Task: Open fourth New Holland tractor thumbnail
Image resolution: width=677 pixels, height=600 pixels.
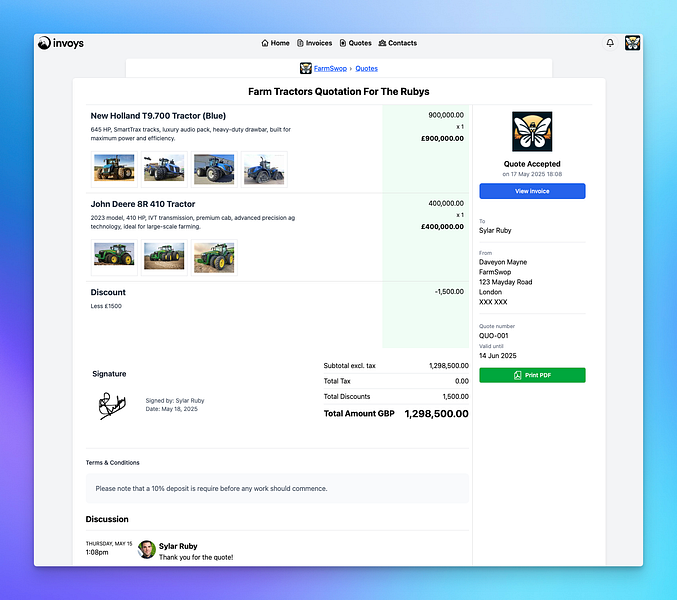Action: [x=264, y=169]
